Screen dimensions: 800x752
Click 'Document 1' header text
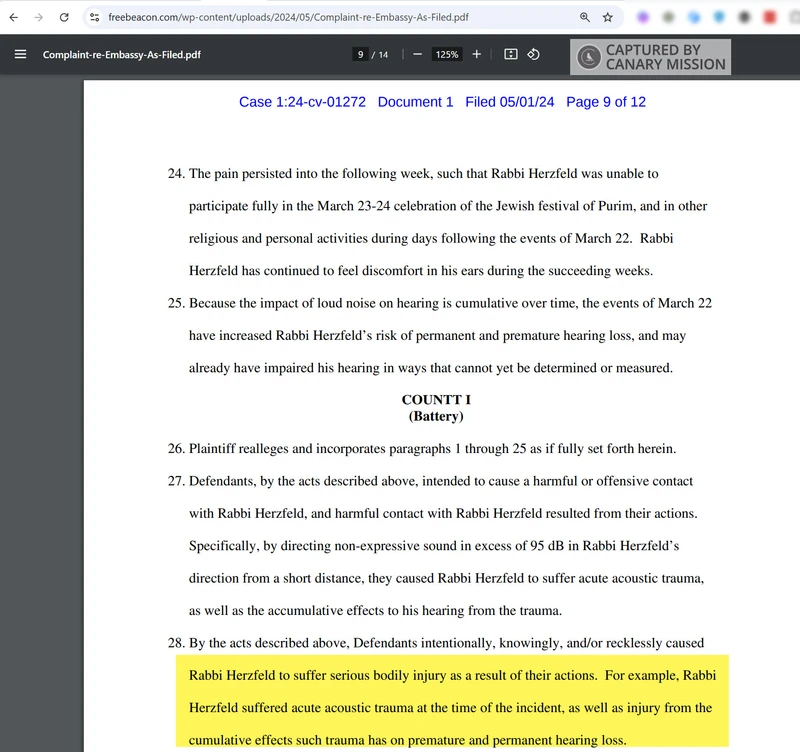click(x=415, y=102)
